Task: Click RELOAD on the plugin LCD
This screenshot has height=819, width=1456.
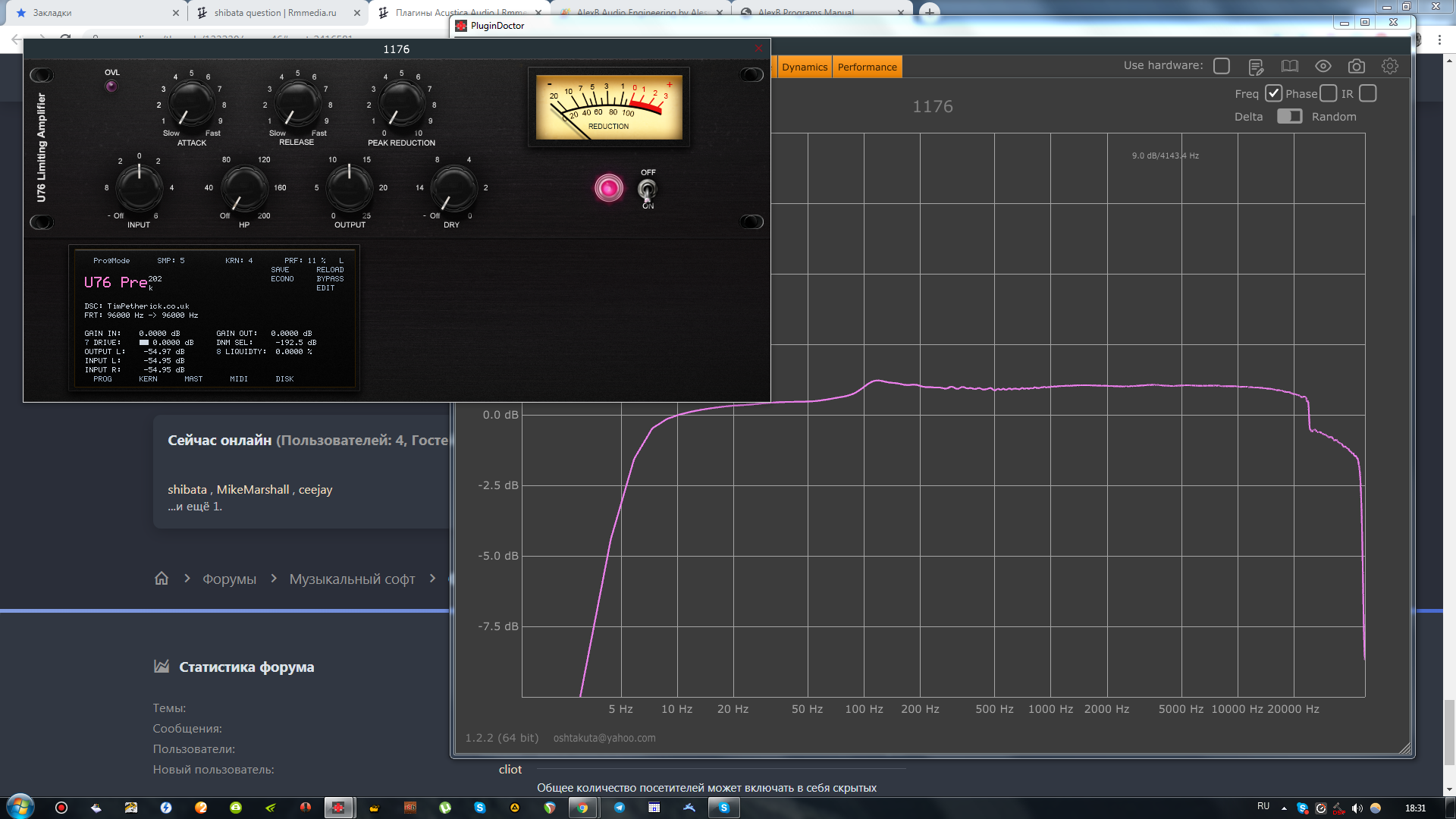Action: tap(330, 270)
